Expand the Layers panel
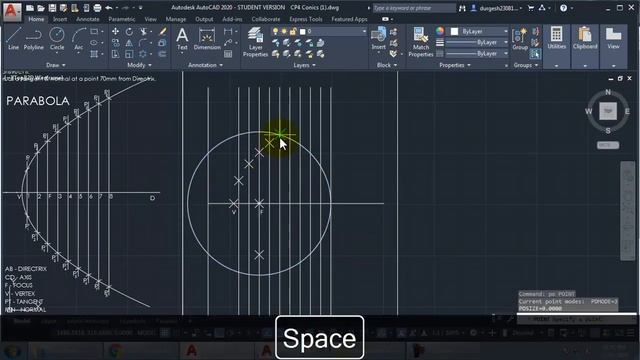The width and height of the screenshot is (640, 360). coord(304,65)
